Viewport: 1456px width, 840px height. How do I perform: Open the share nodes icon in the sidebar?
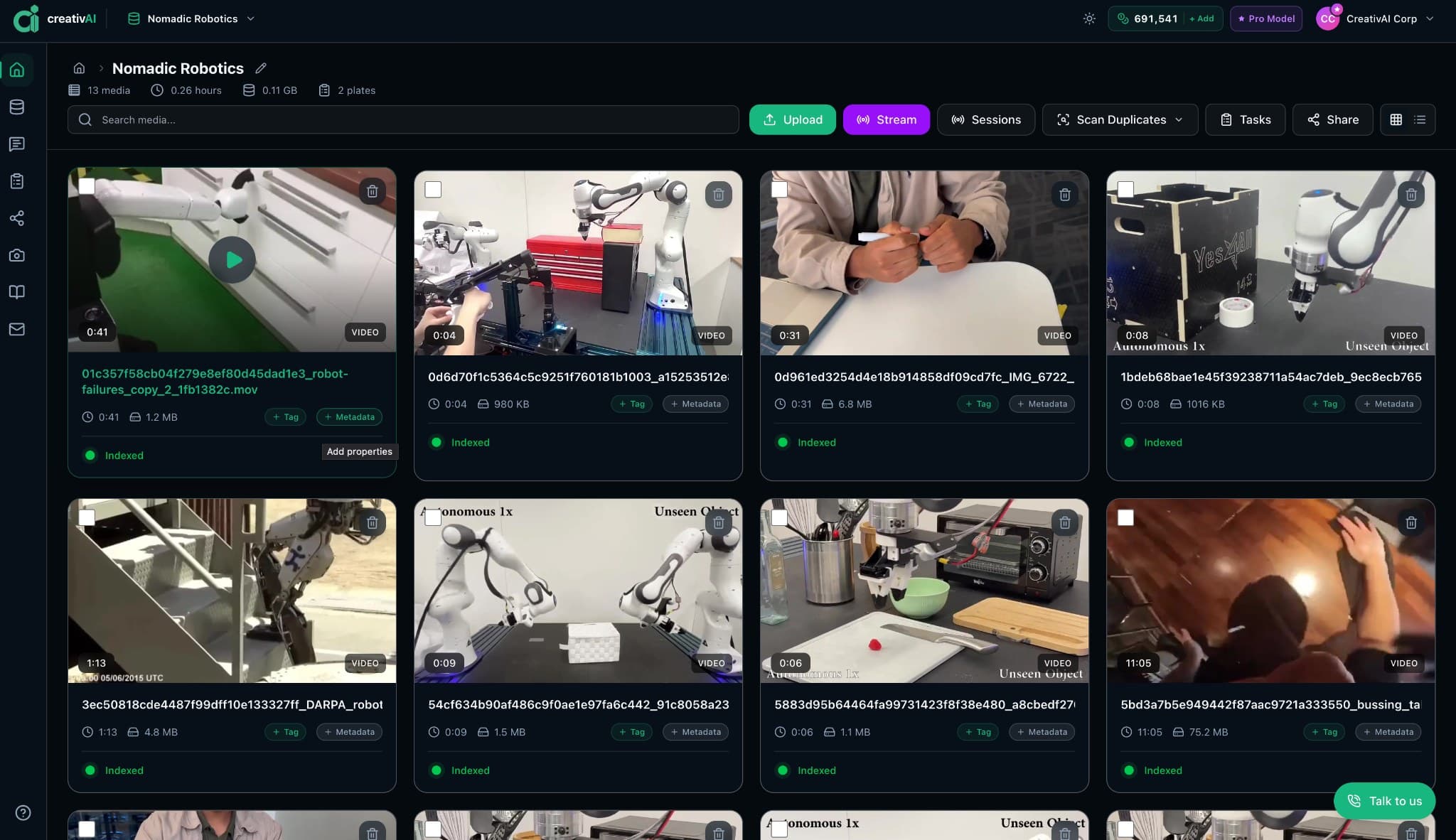point(17,218)
